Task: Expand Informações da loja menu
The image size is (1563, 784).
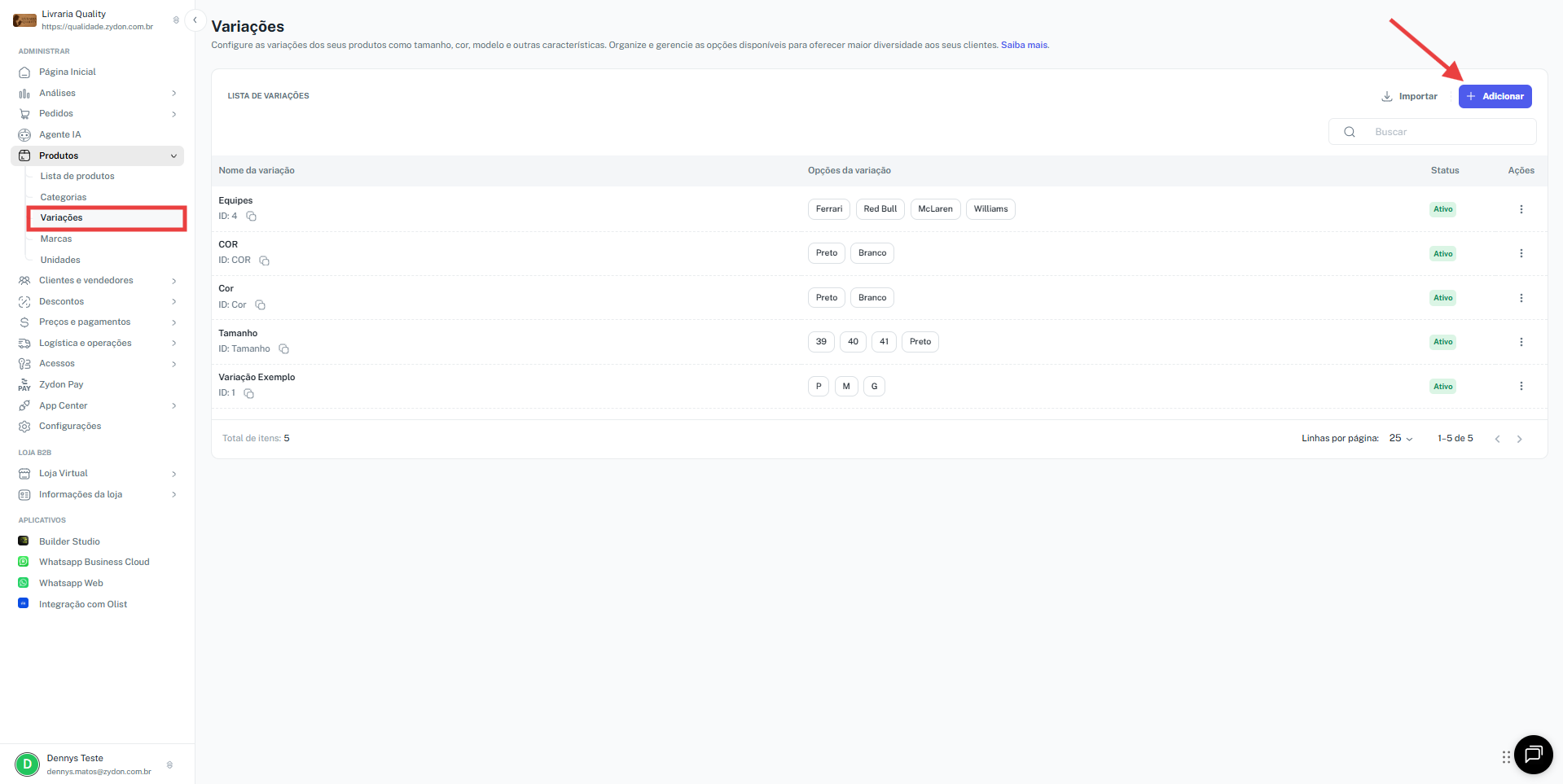Action: click(173, 495)
